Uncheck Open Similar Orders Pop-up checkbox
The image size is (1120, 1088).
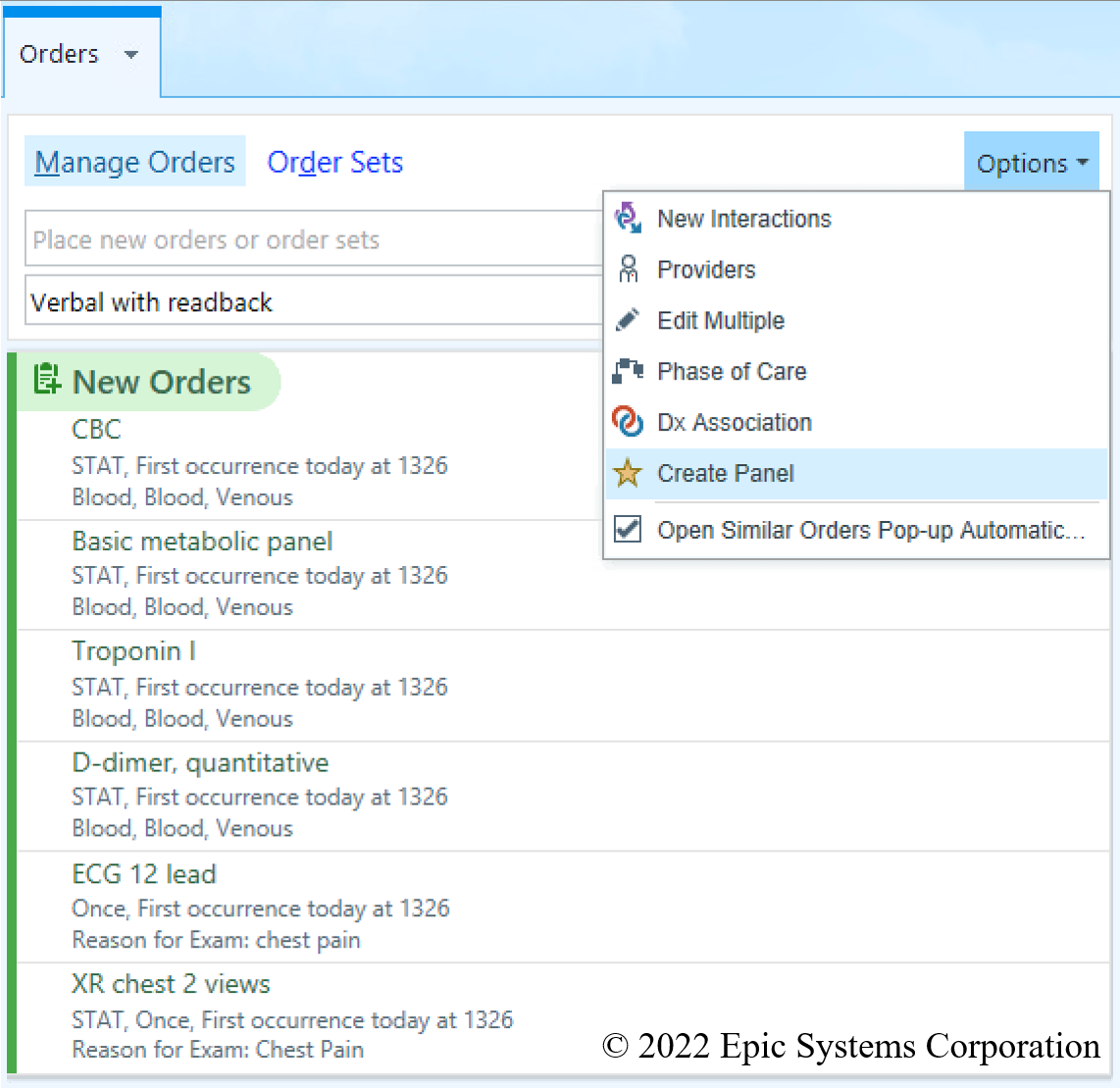[628, 530]
